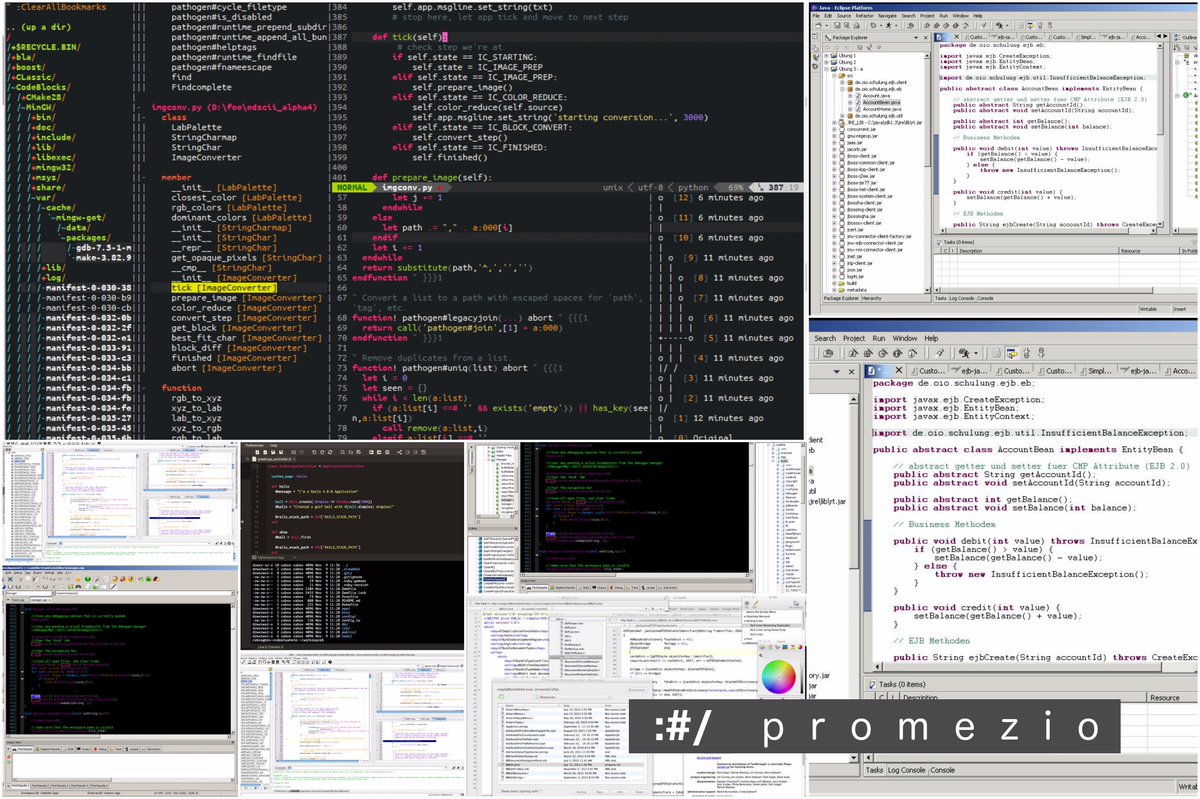Switch to Hierarchy tab in small Eclipse

point(872,298)
